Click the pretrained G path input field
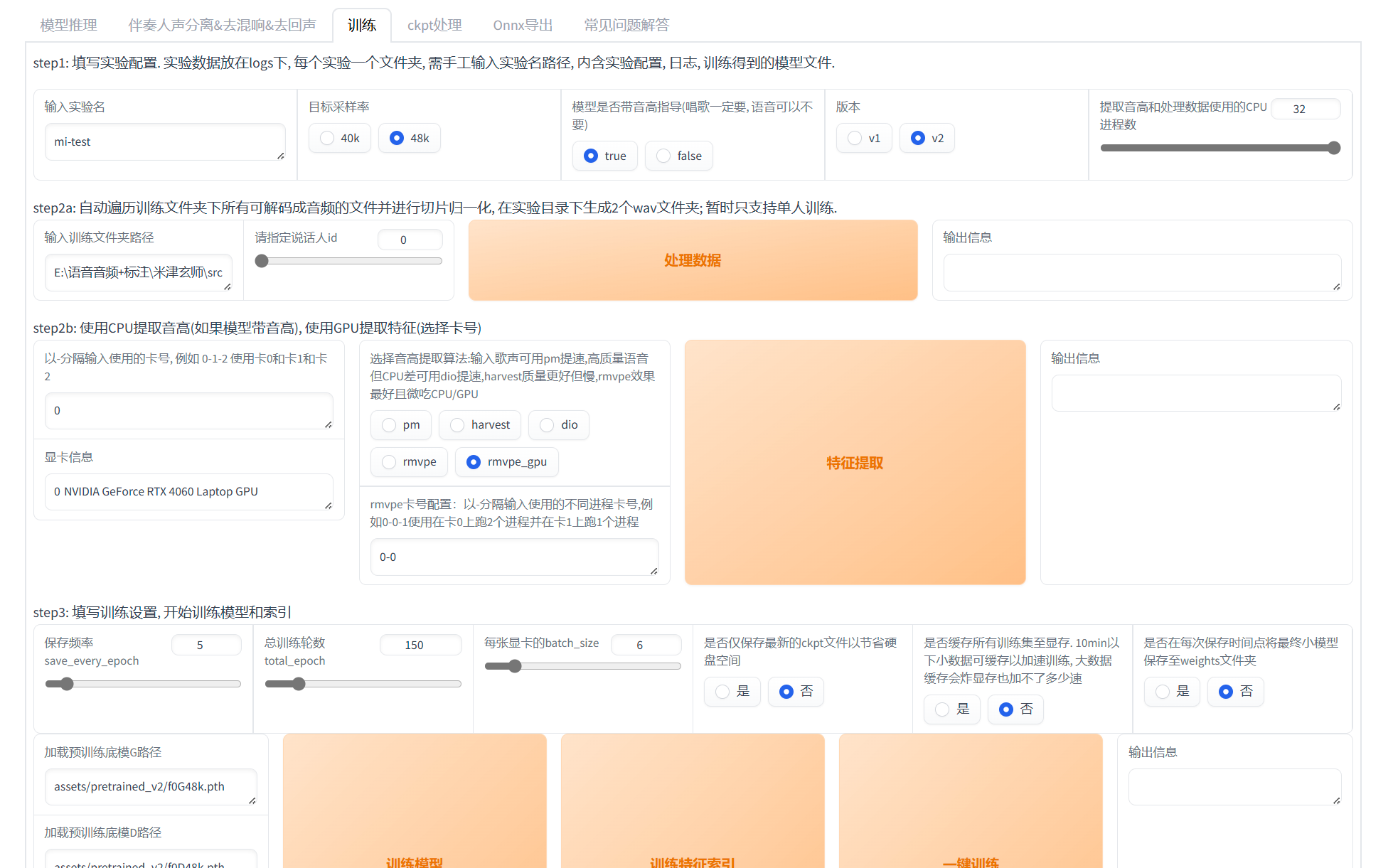 [x=151, y=786]
